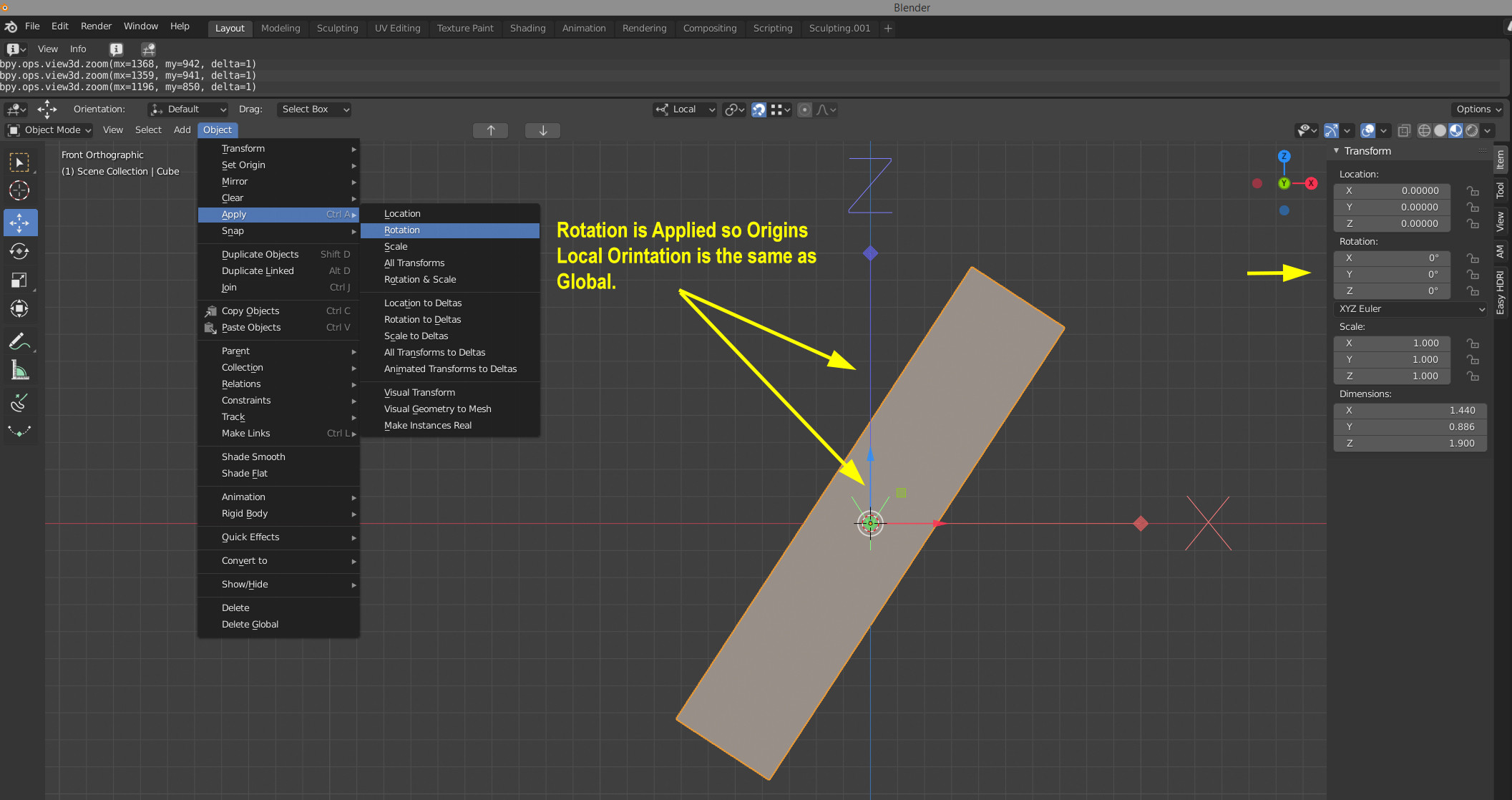1512x800 pixels.
Task: Click the Paste Objects menu icon
Action: pyautogui.click(x=210, y=328)
